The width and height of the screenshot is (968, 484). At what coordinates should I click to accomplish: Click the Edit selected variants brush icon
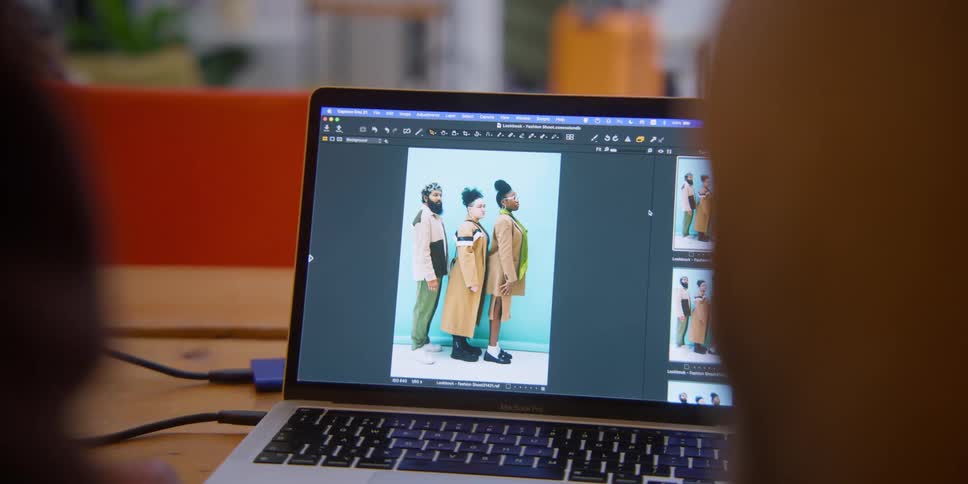(x=595, y=138)
